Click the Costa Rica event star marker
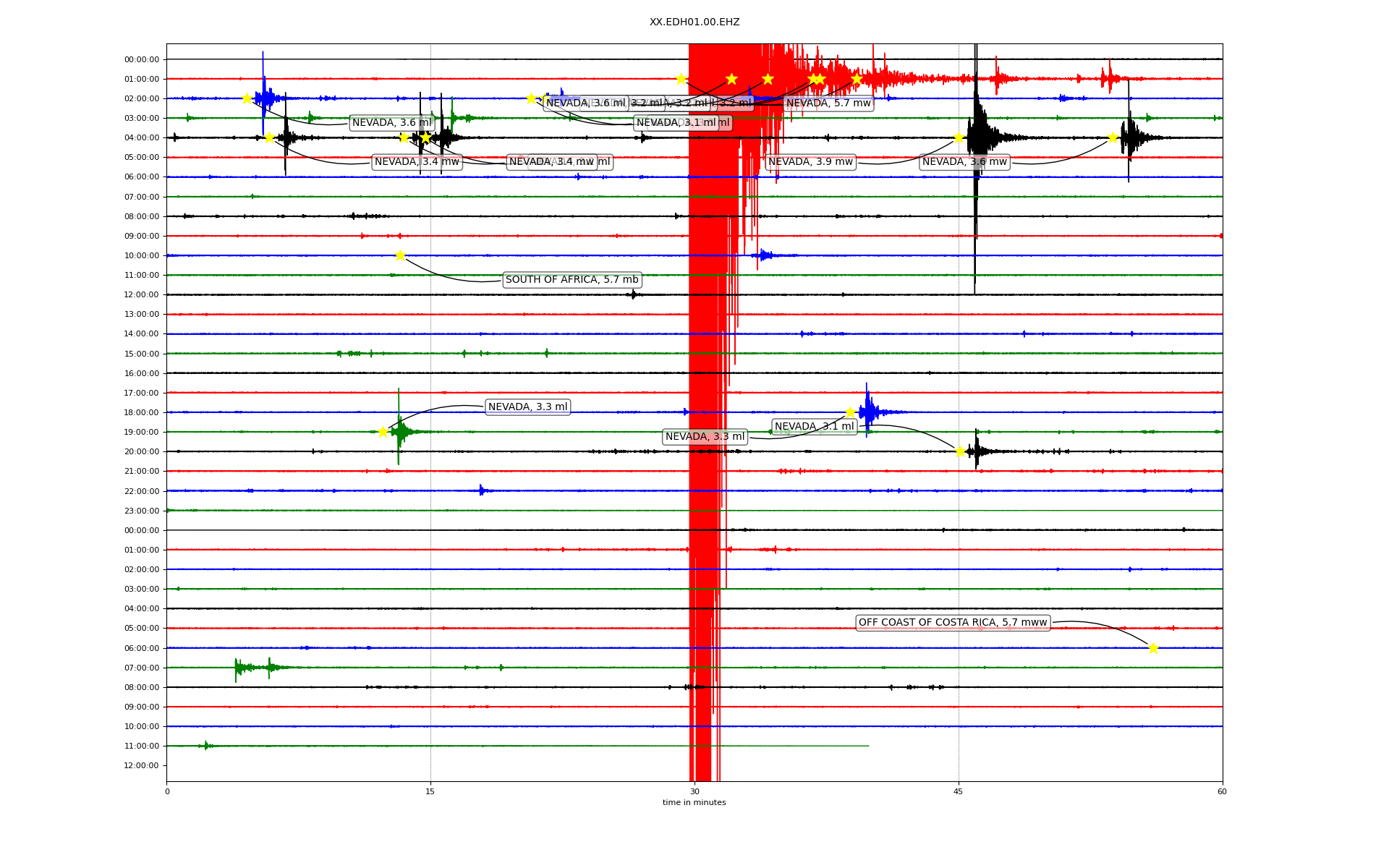The image size is (1389, 868). (1153, 648)
